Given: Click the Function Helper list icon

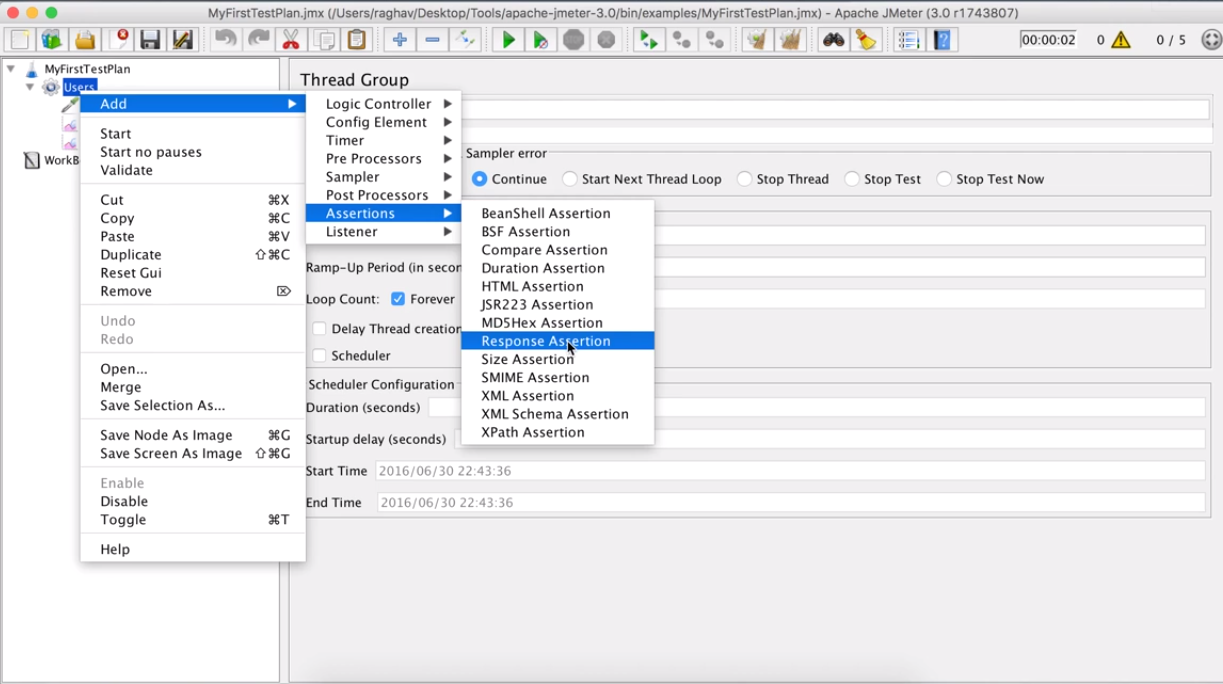Looking at the screenshot, I should [x=908, y=40].
